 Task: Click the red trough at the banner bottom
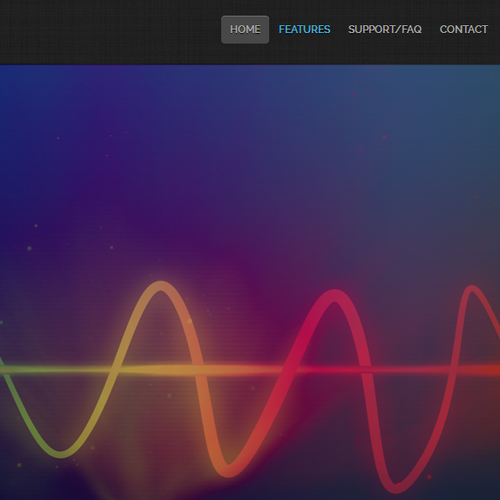tap(397, 487)
